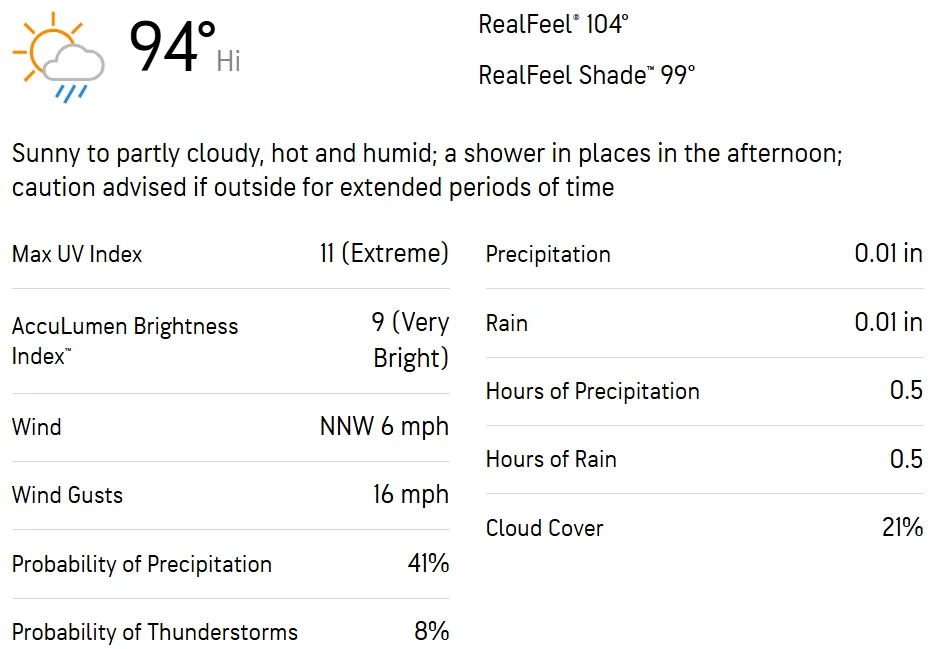936x649 pixels.
Task: Click AccuLumen Brightness Index label
Action: click(125, 341)
